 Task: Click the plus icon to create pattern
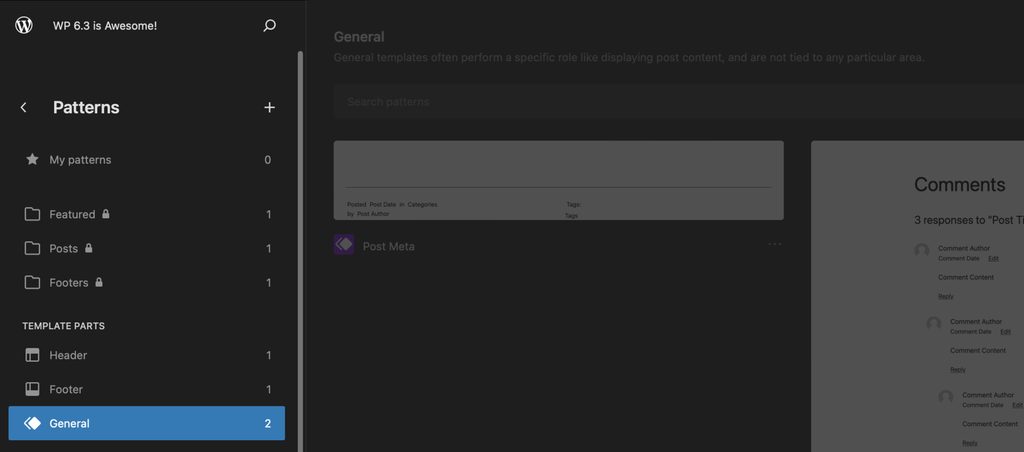pos(269,108)
